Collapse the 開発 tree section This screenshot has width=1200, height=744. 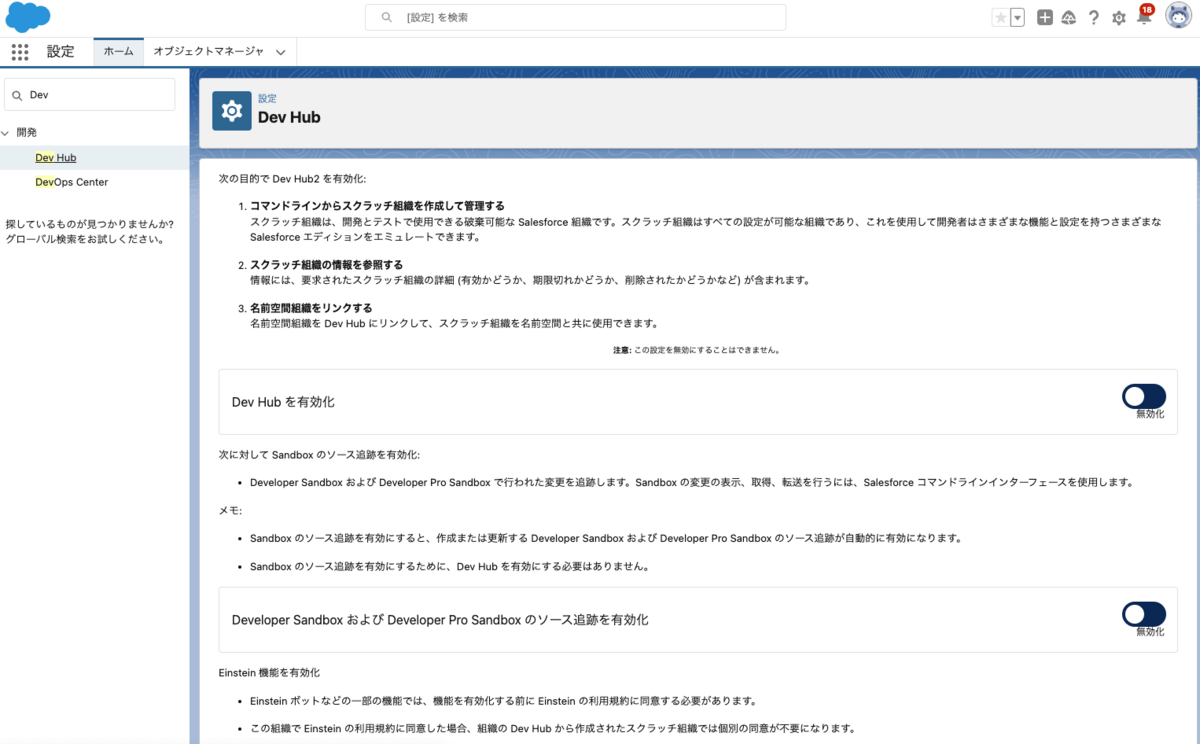pos(5,131)
